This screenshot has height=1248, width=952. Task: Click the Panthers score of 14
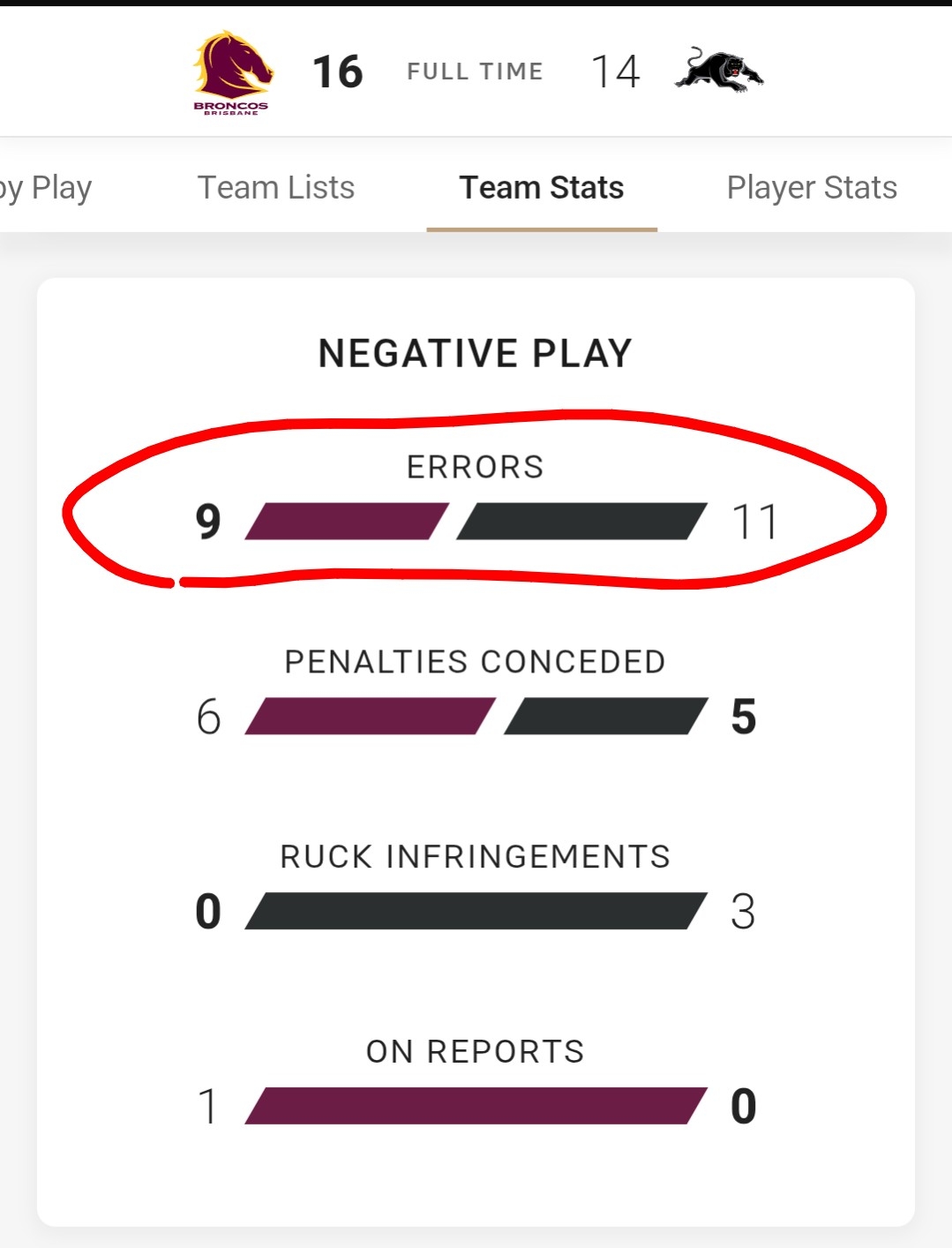pyautogui.click(x=616, y=71)
